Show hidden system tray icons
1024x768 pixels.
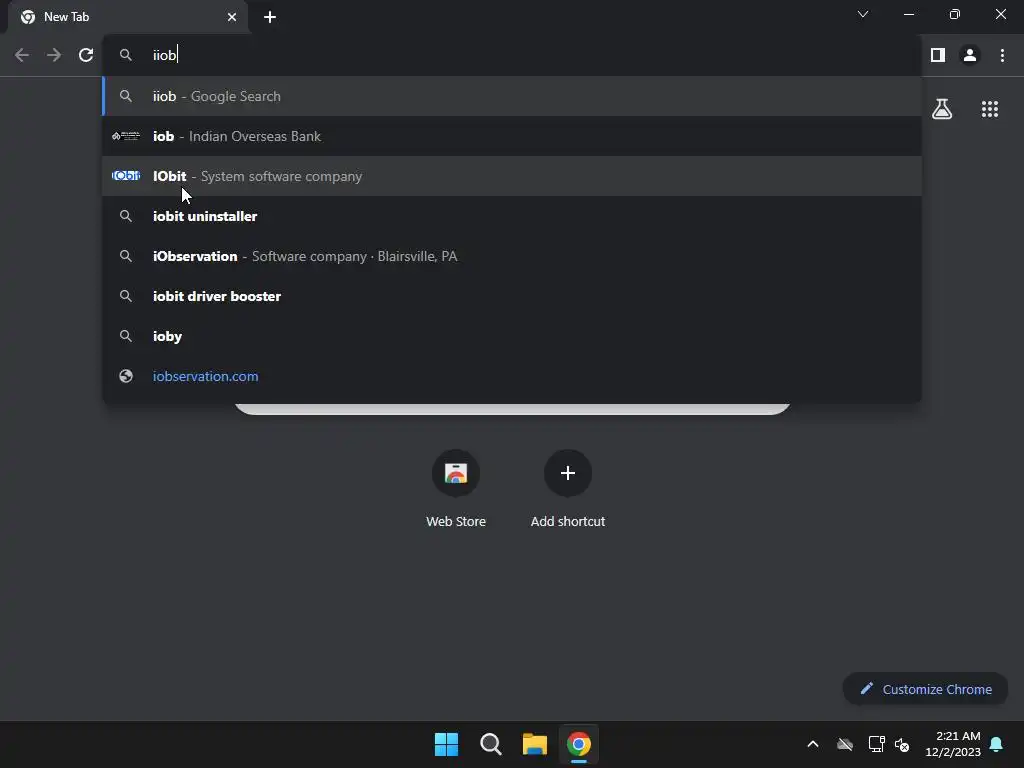tap(813, 744)
